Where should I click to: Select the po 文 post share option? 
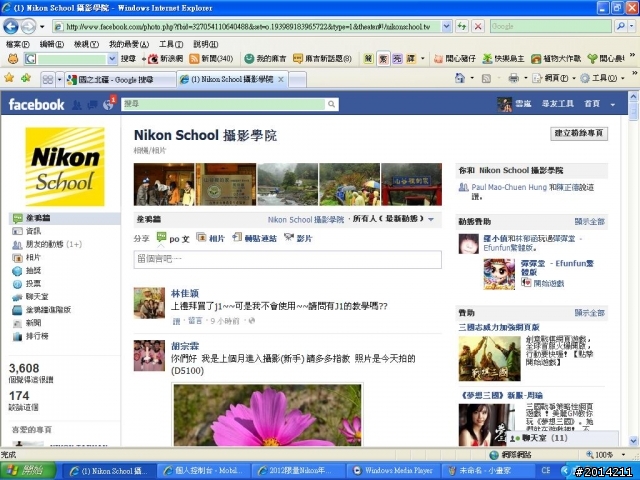coord(173,238)
